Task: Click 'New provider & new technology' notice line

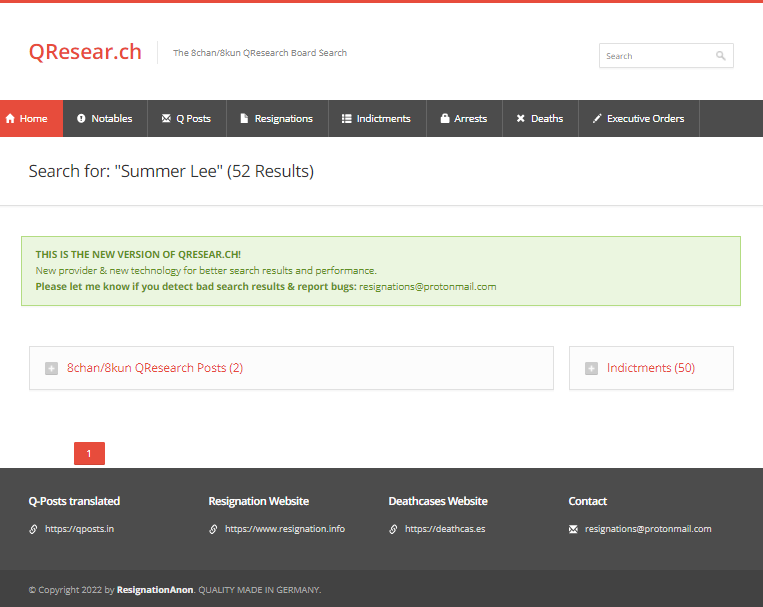Action: pyautogui.click(x=206, y=271)
